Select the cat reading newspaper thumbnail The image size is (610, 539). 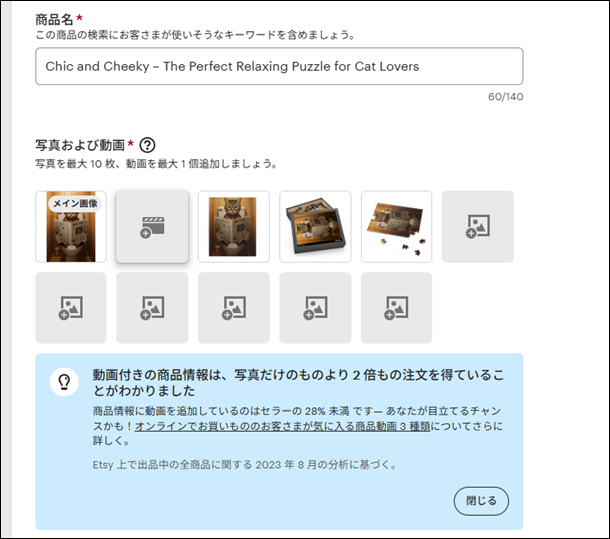tap(234, 226)
